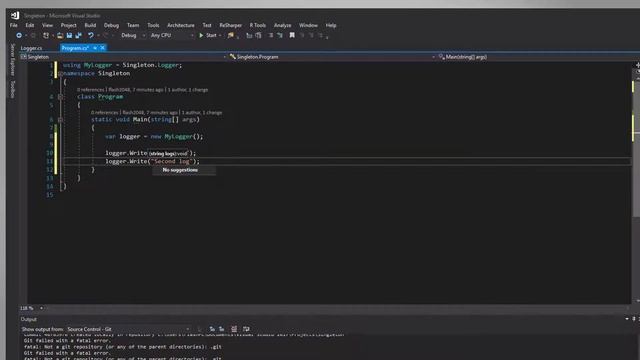This screenshot has height=360, width=640.
Task: Close the Program.cs tab with X
Action: click(102, 48)
